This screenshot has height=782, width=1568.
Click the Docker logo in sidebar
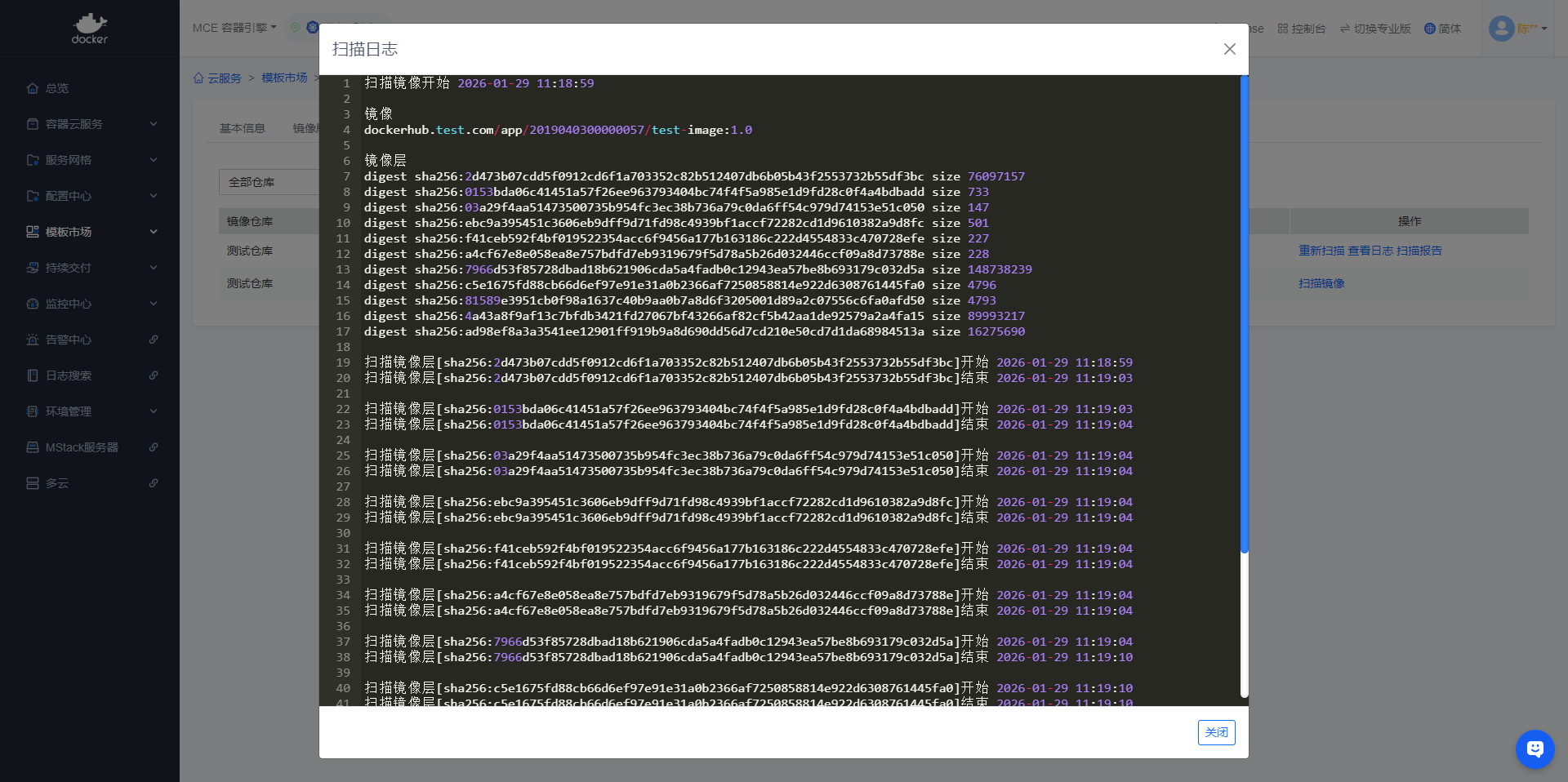[89, 29]
